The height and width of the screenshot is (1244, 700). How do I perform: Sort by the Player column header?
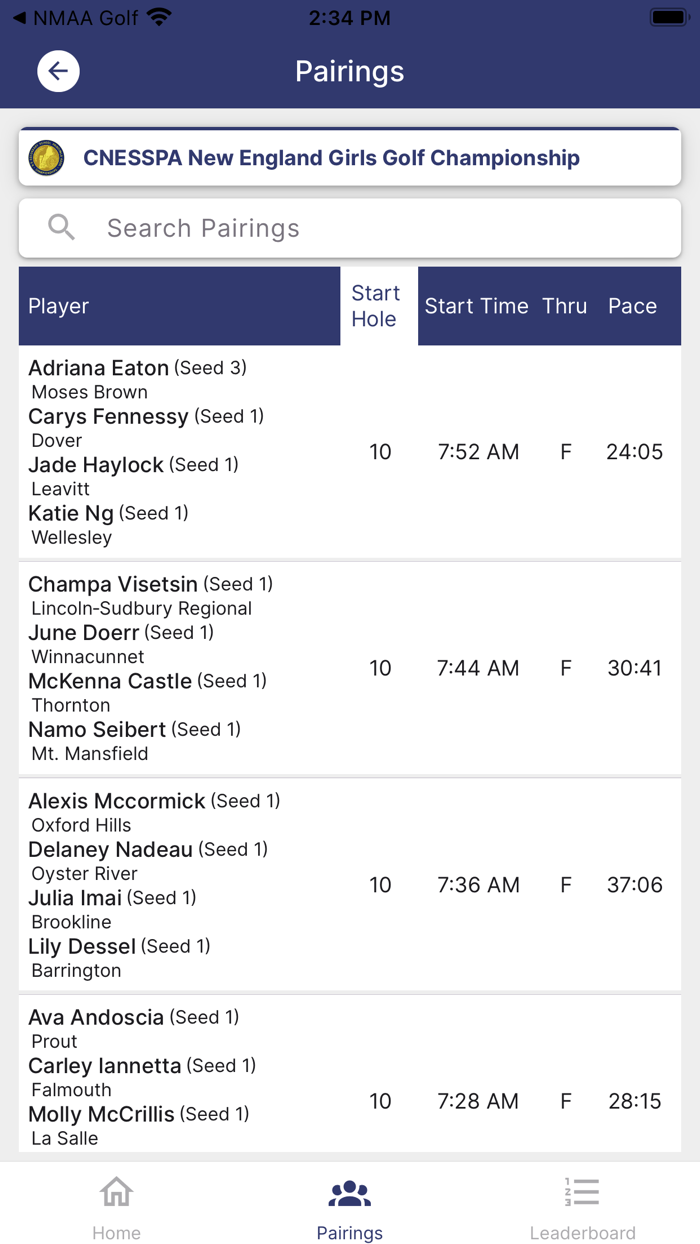point(58,306)
